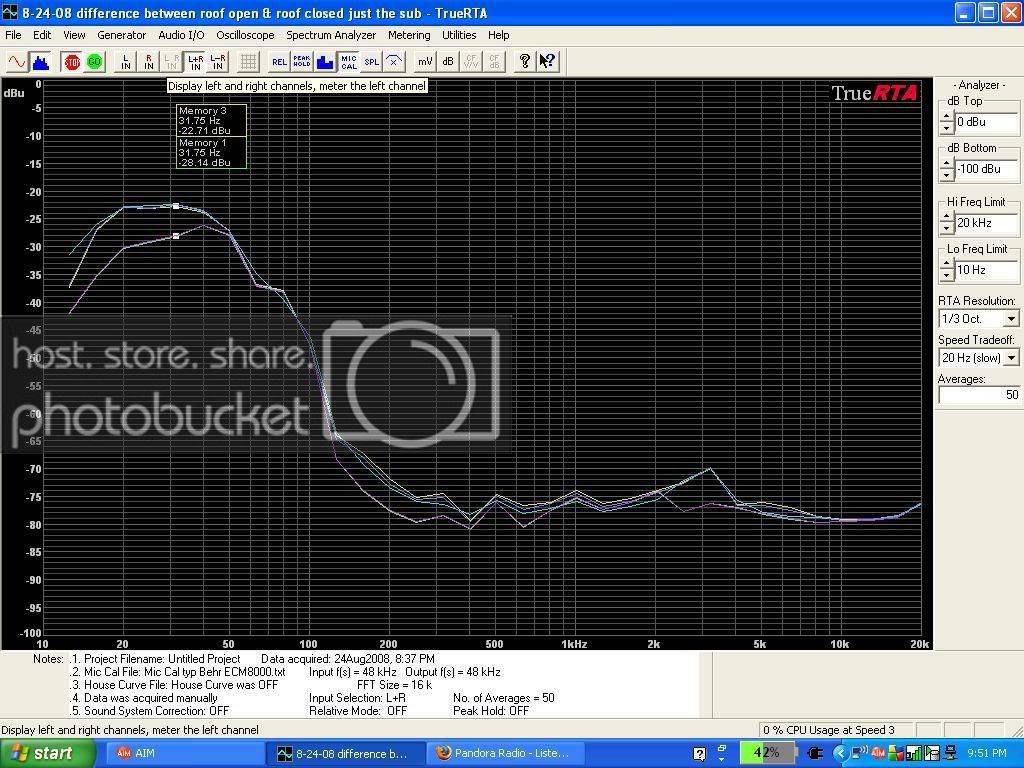Click the dB Top value field
This screenshot has height=768, width=1024.
tap(985, 122)
